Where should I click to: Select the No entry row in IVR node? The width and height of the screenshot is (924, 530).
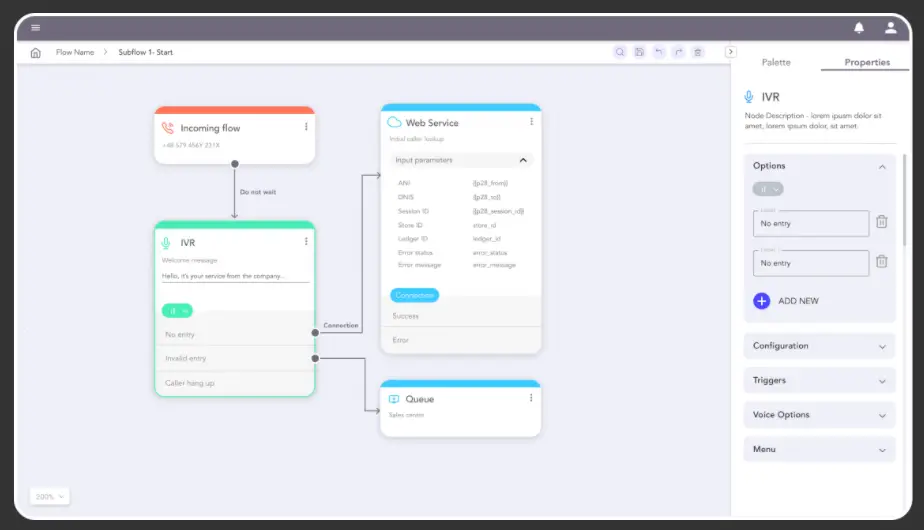235,334
